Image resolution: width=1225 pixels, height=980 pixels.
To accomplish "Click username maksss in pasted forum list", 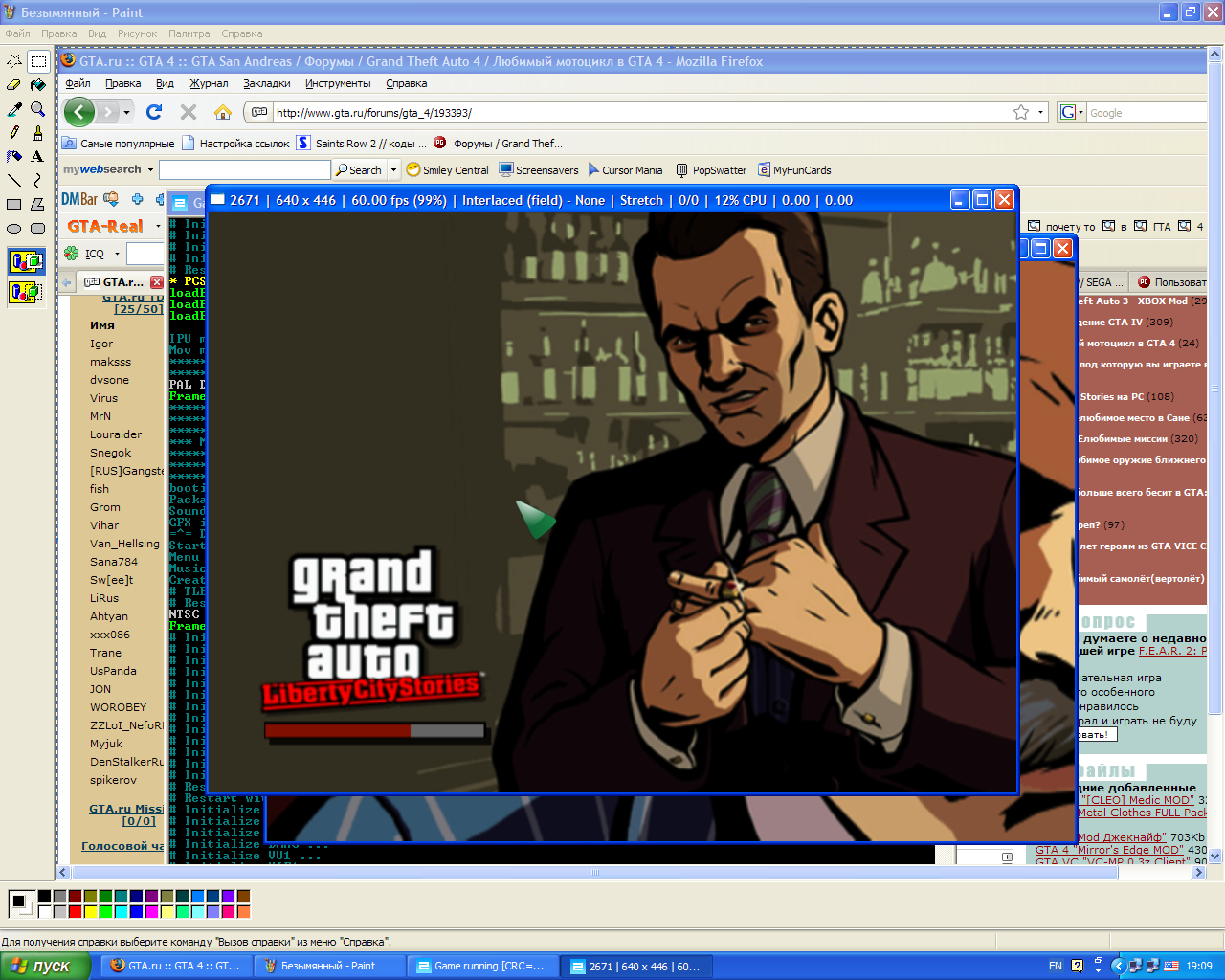I will coord(111,362).
